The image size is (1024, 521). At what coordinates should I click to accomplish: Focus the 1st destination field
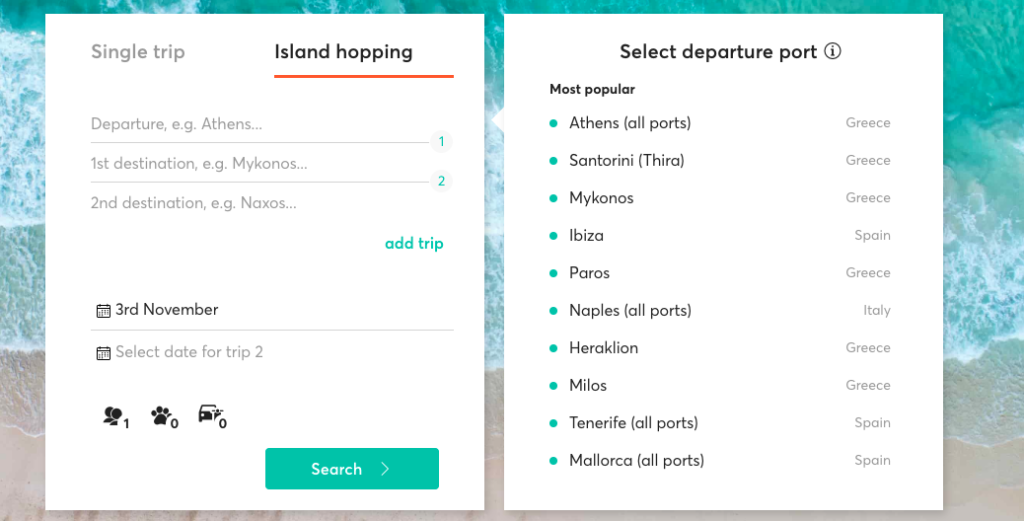(260, 163)
